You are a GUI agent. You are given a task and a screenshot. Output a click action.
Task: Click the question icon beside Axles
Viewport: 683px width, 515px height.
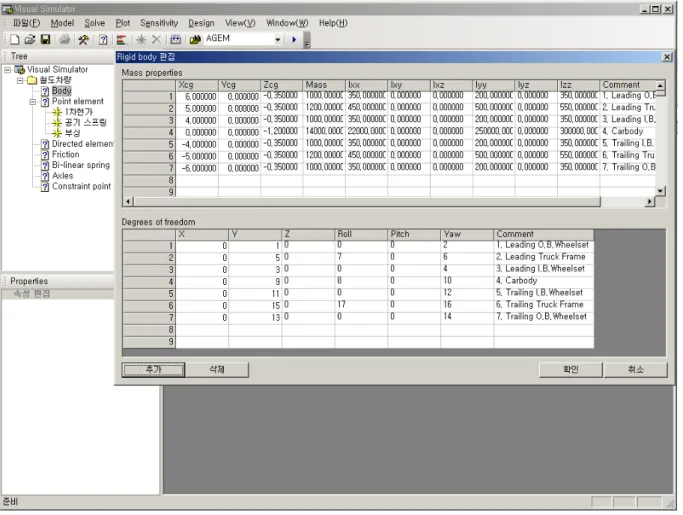45,176
